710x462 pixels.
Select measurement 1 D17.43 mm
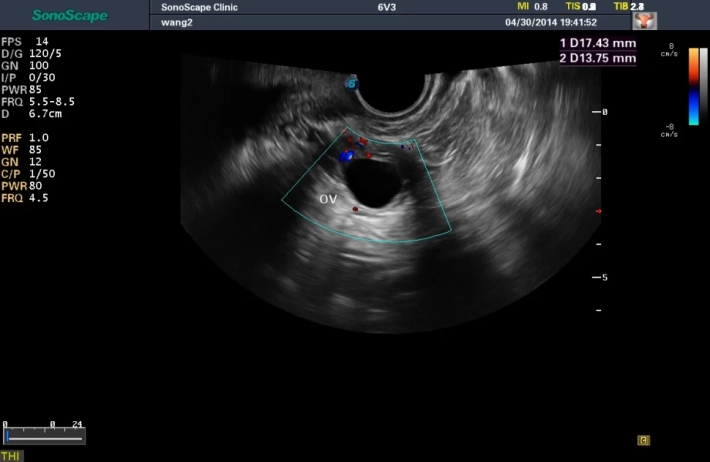point(597,45)
